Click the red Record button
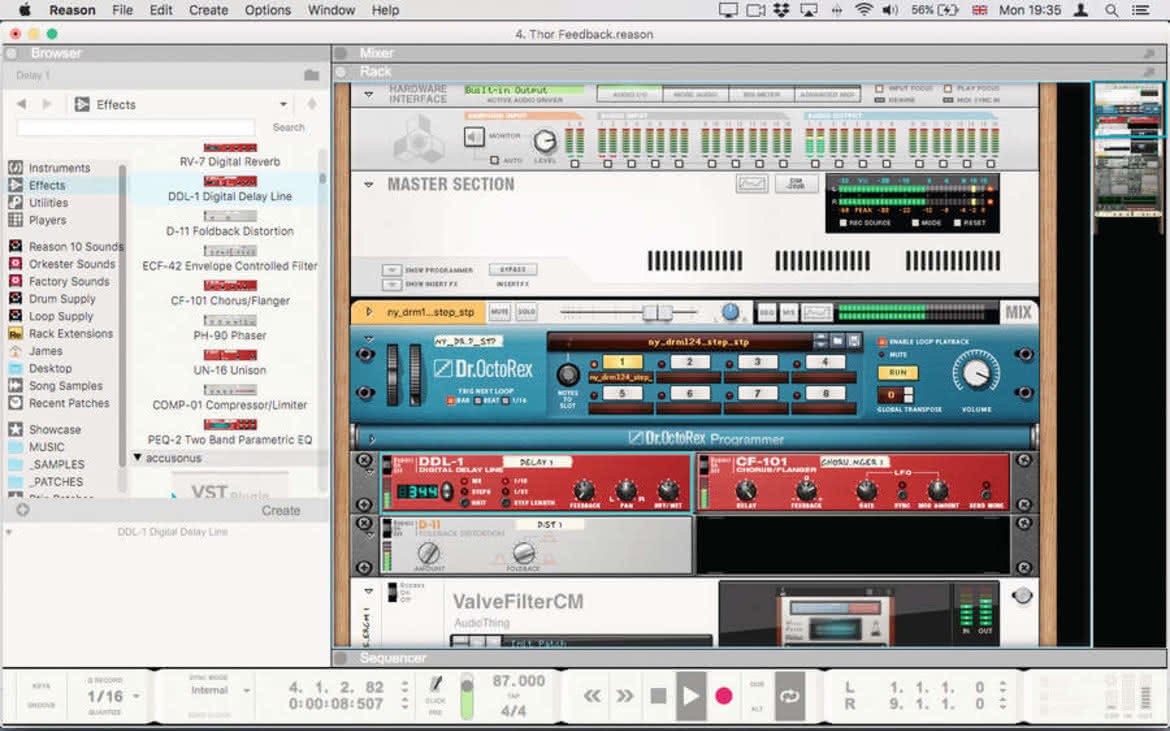Viewport: 1170px width, 731px height. click(723, 696)
